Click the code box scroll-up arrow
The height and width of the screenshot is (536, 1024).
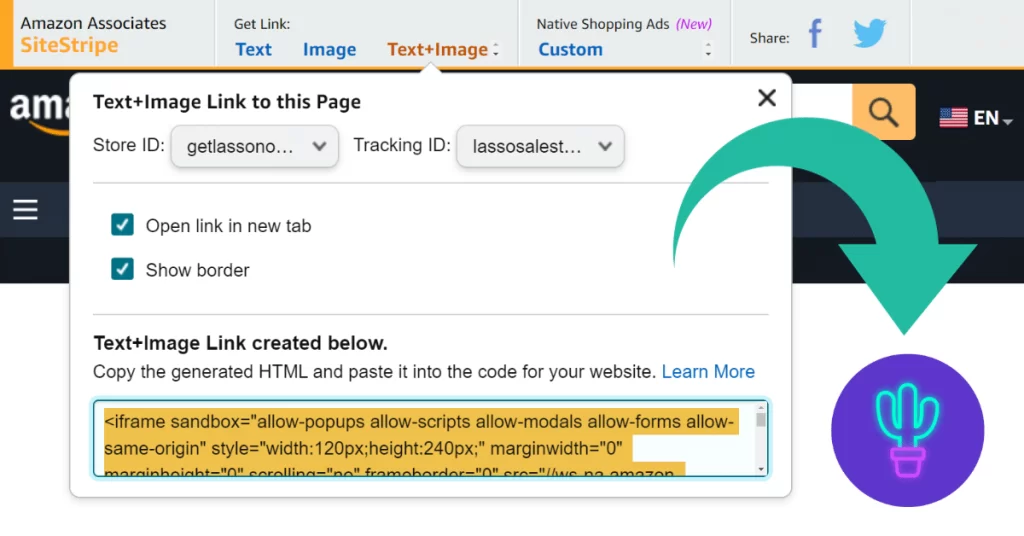[x=761, y=407]
